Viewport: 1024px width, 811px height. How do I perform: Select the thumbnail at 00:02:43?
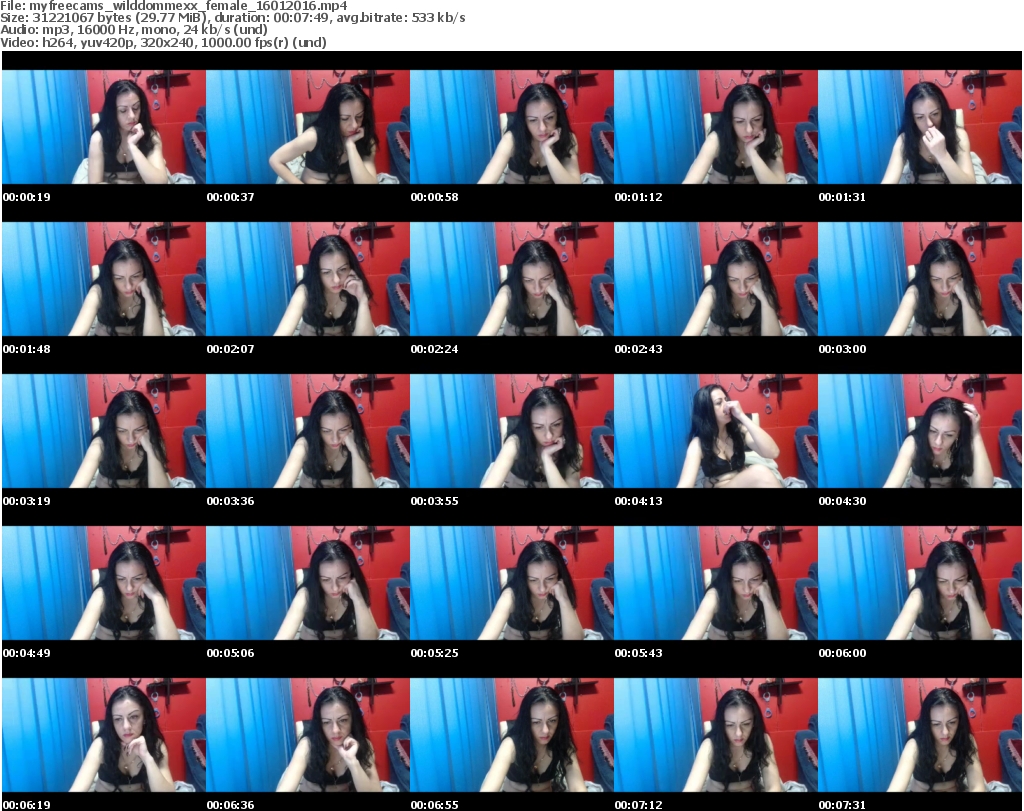coord(716,279)
